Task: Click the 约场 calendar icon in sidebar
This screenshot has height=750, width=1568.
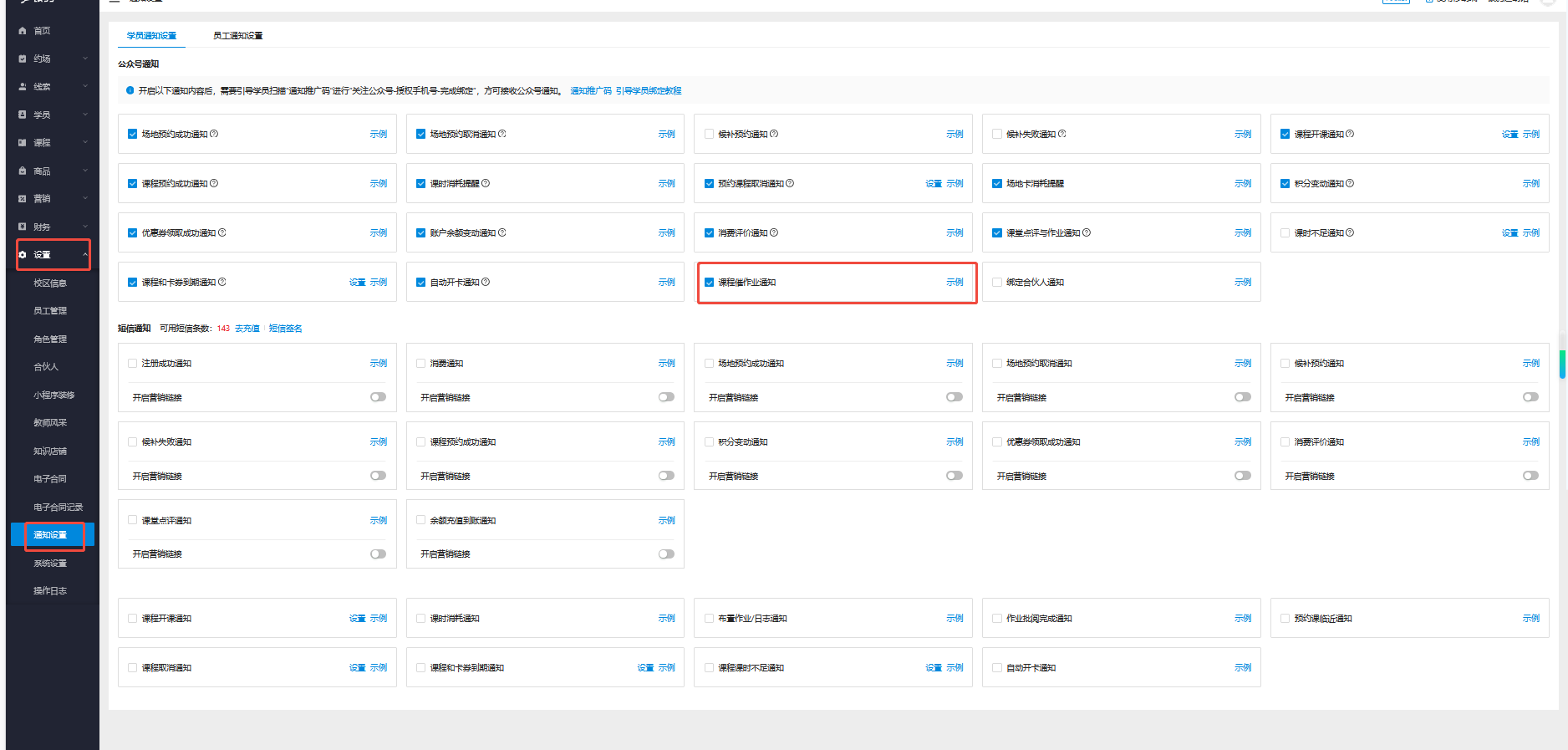Action: pyautogui.click(x=23, y=59)
